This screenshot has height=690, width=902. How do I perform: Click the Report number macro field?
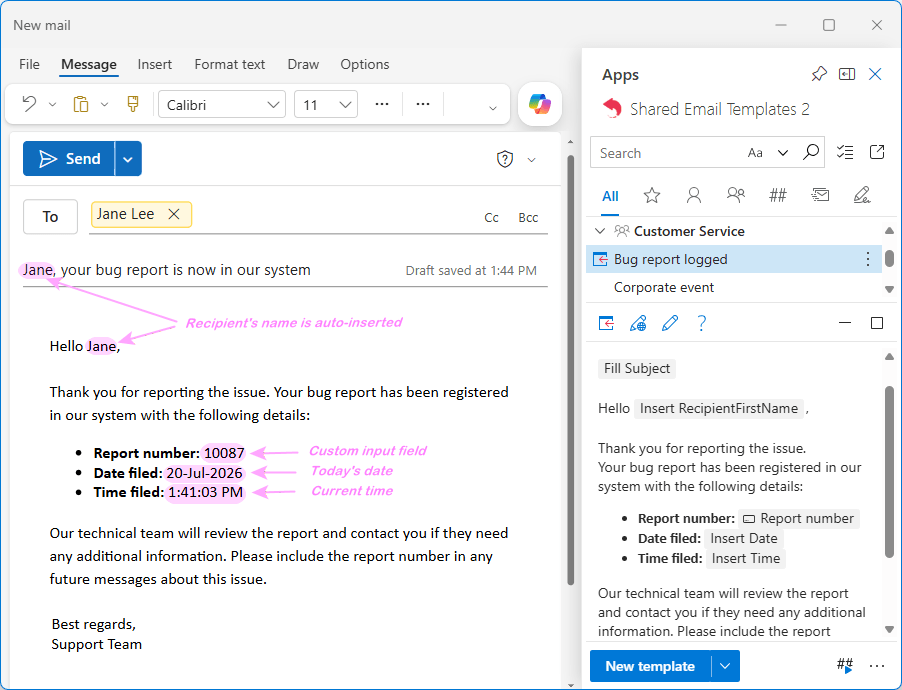point(800,519)
